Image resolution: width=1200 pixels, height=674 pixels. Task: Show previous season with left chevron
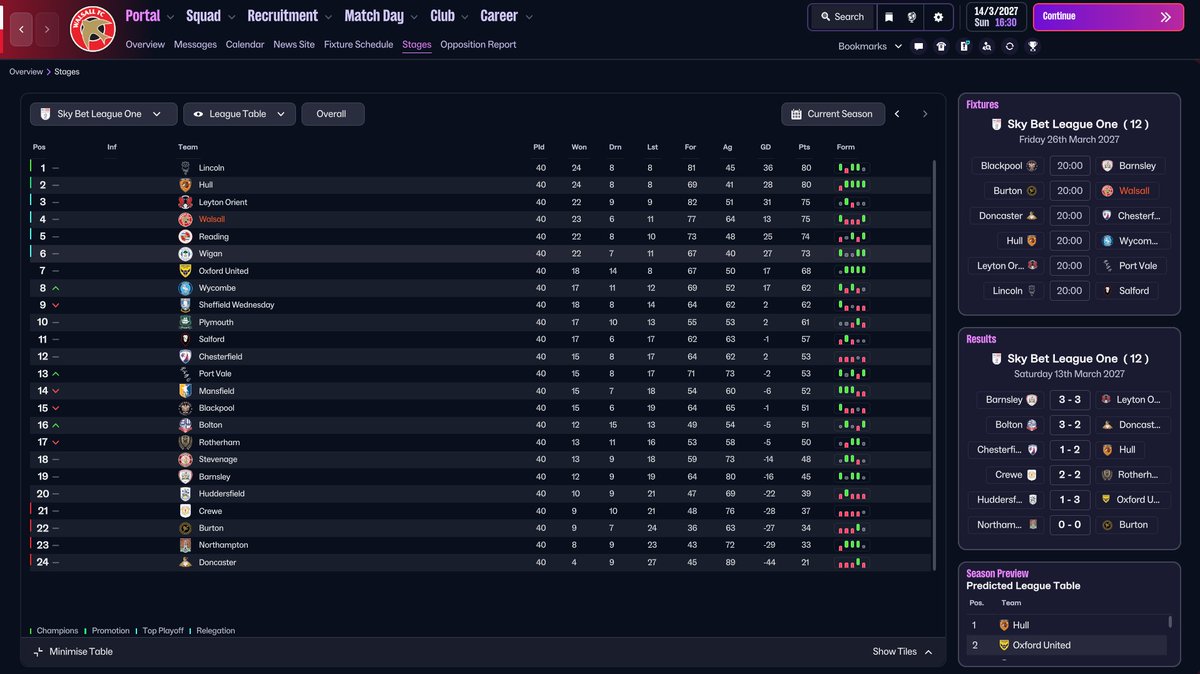click(x=897, y=114)
